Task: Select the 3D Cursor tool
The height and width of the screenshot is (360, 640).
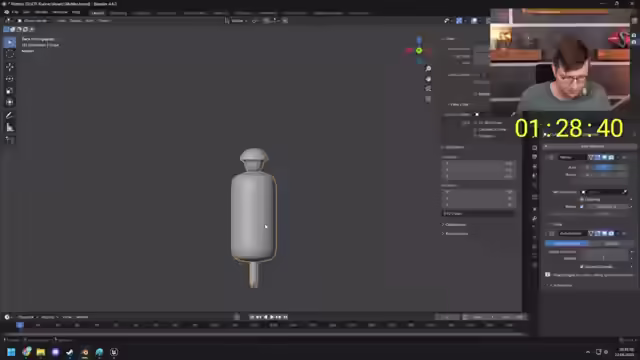Action: click(x=10, y=54)
